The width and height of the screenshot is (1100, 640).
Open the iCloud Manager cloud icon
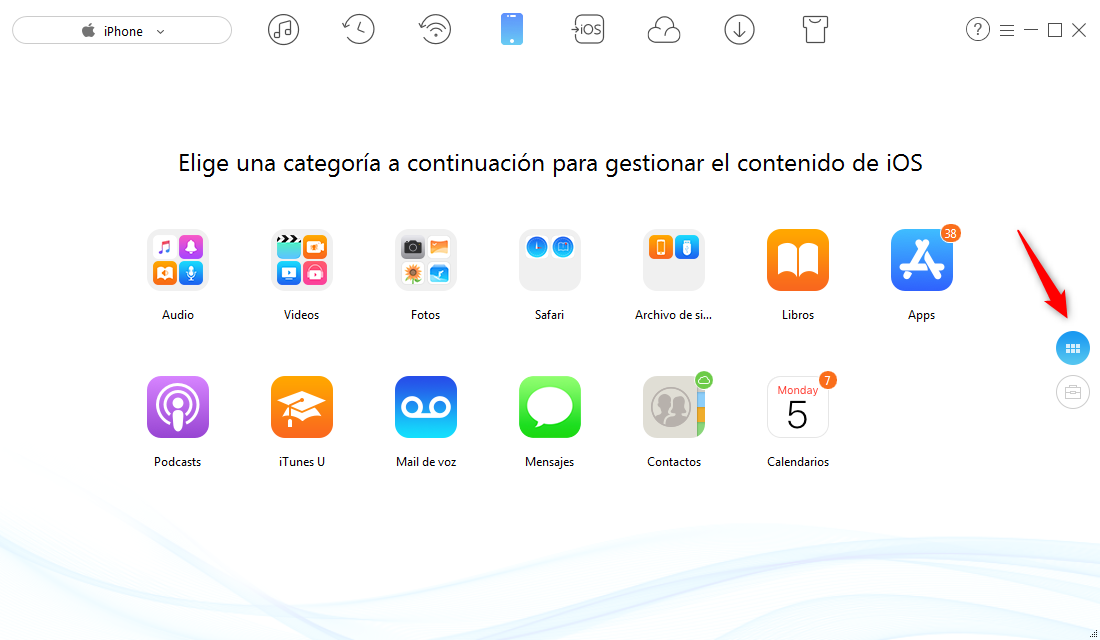point(664,29)
